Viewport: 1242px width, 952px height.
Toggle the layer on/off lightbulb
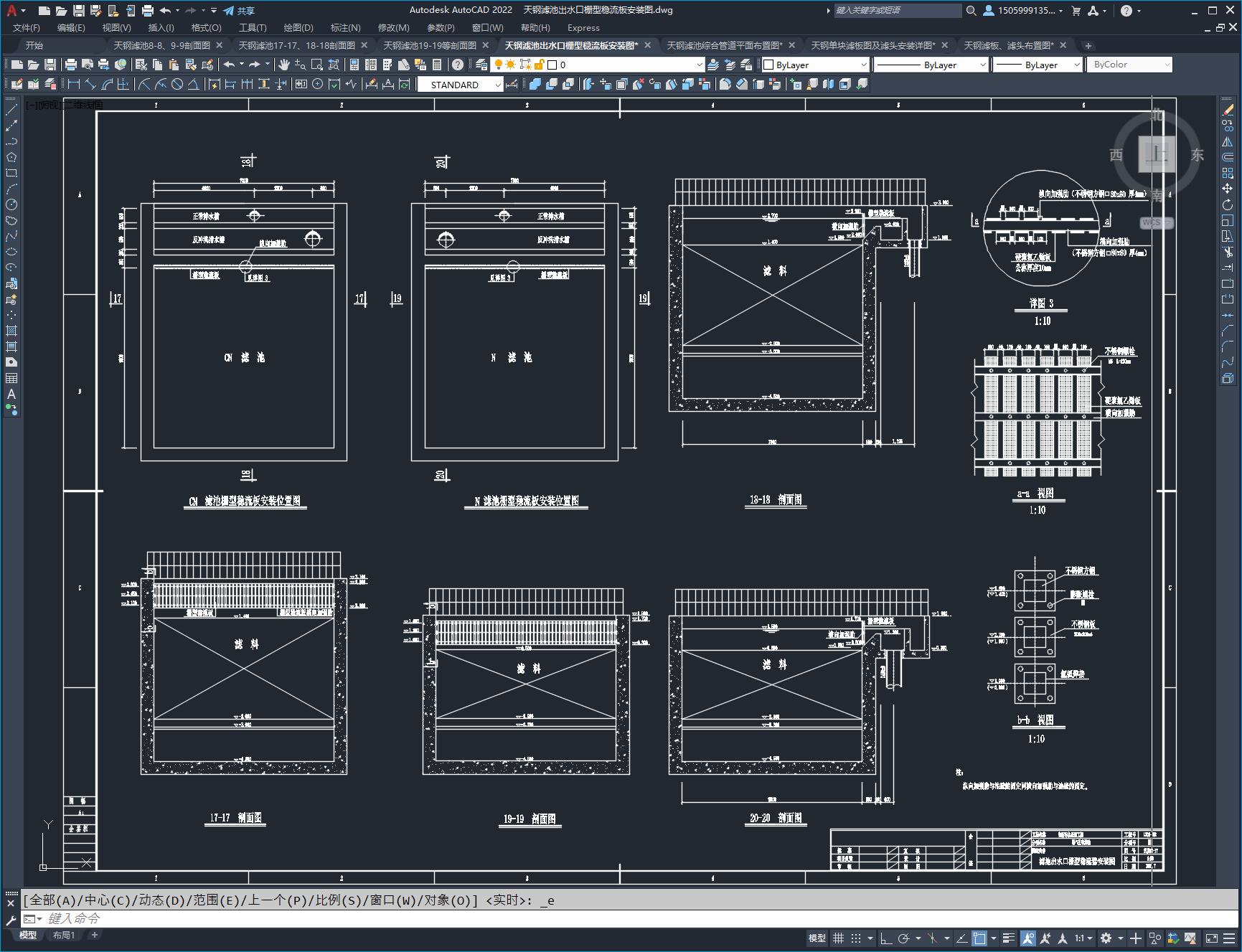498,65
